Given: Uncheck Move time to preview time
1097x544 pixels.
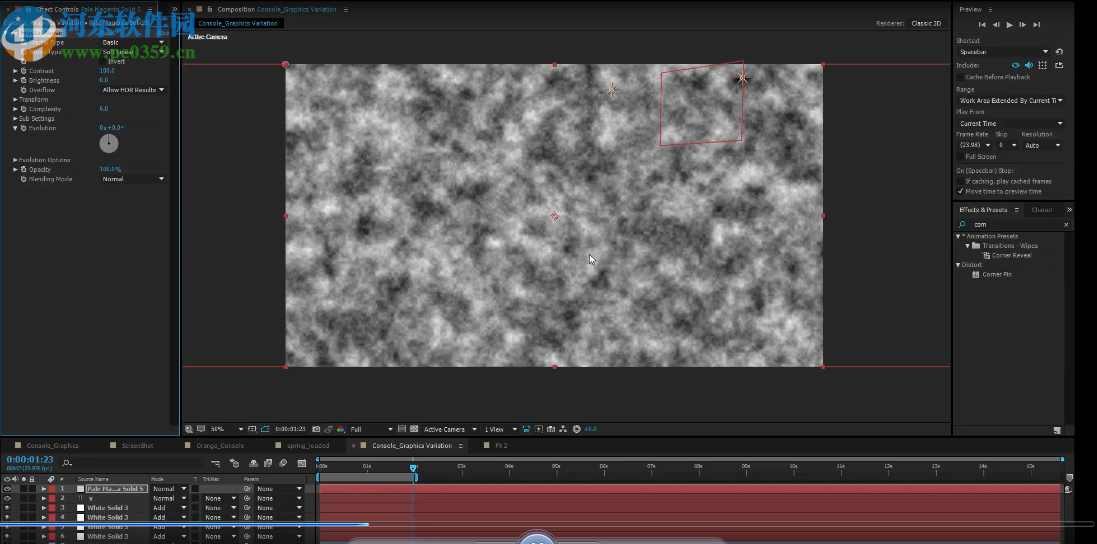Looking at the screenshot, I should (961, 191).
